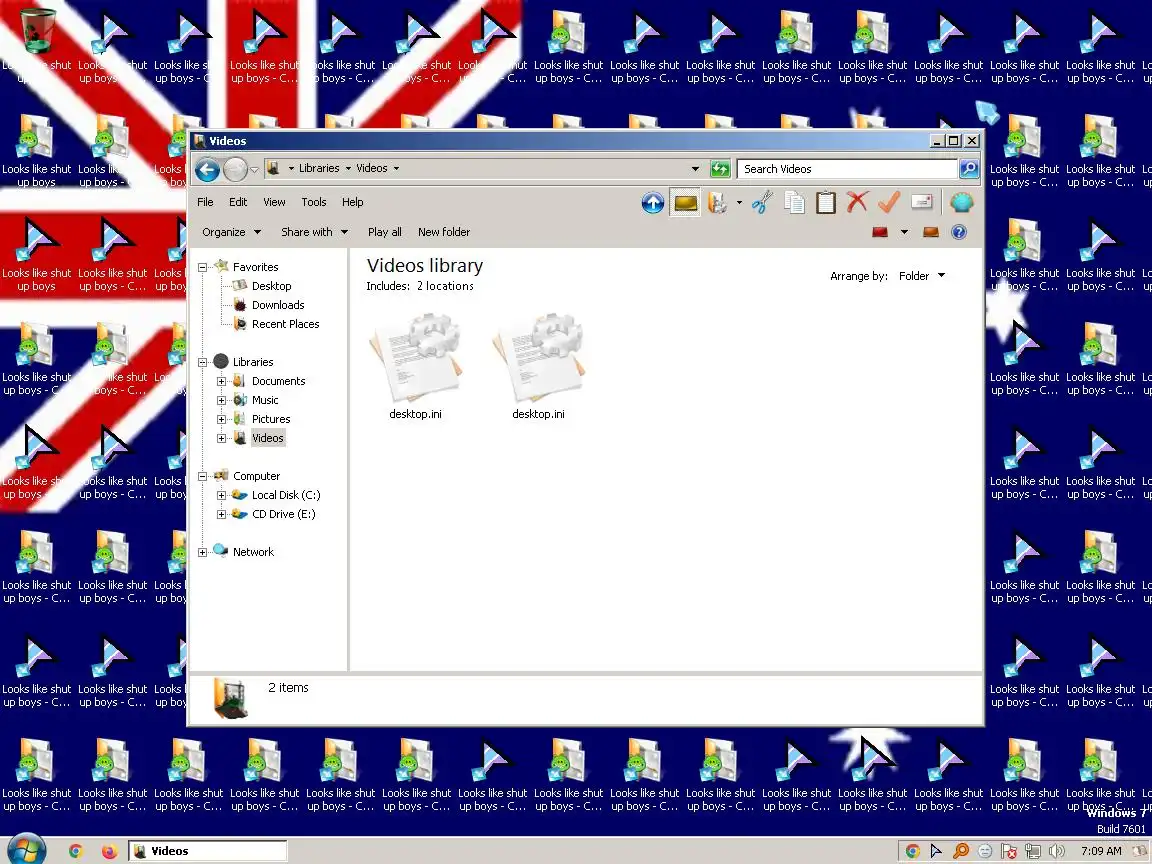Click the clipboard Paste icon

pyautogui.click(x=826, y=202)
